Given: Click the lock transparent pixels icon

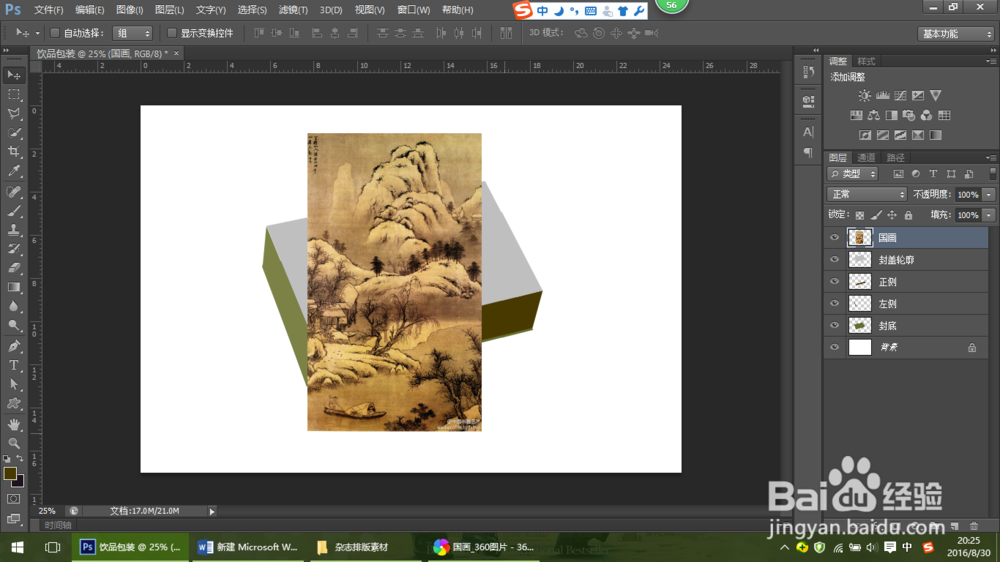Looking at the screenshot, I should coord(860,216).
